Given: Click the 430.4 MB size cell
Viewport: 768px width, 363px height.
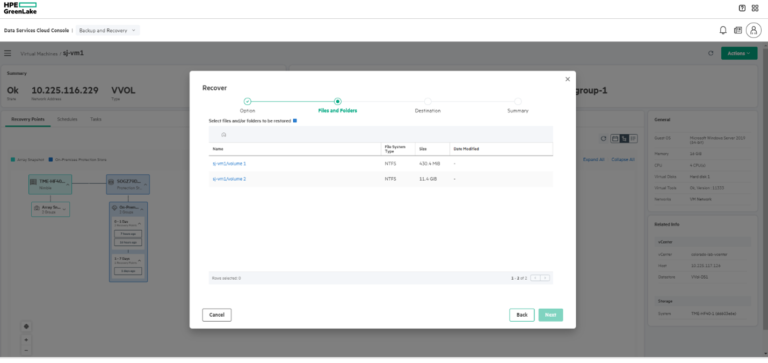Looking at the screenshot, I should tap(429, 164).
